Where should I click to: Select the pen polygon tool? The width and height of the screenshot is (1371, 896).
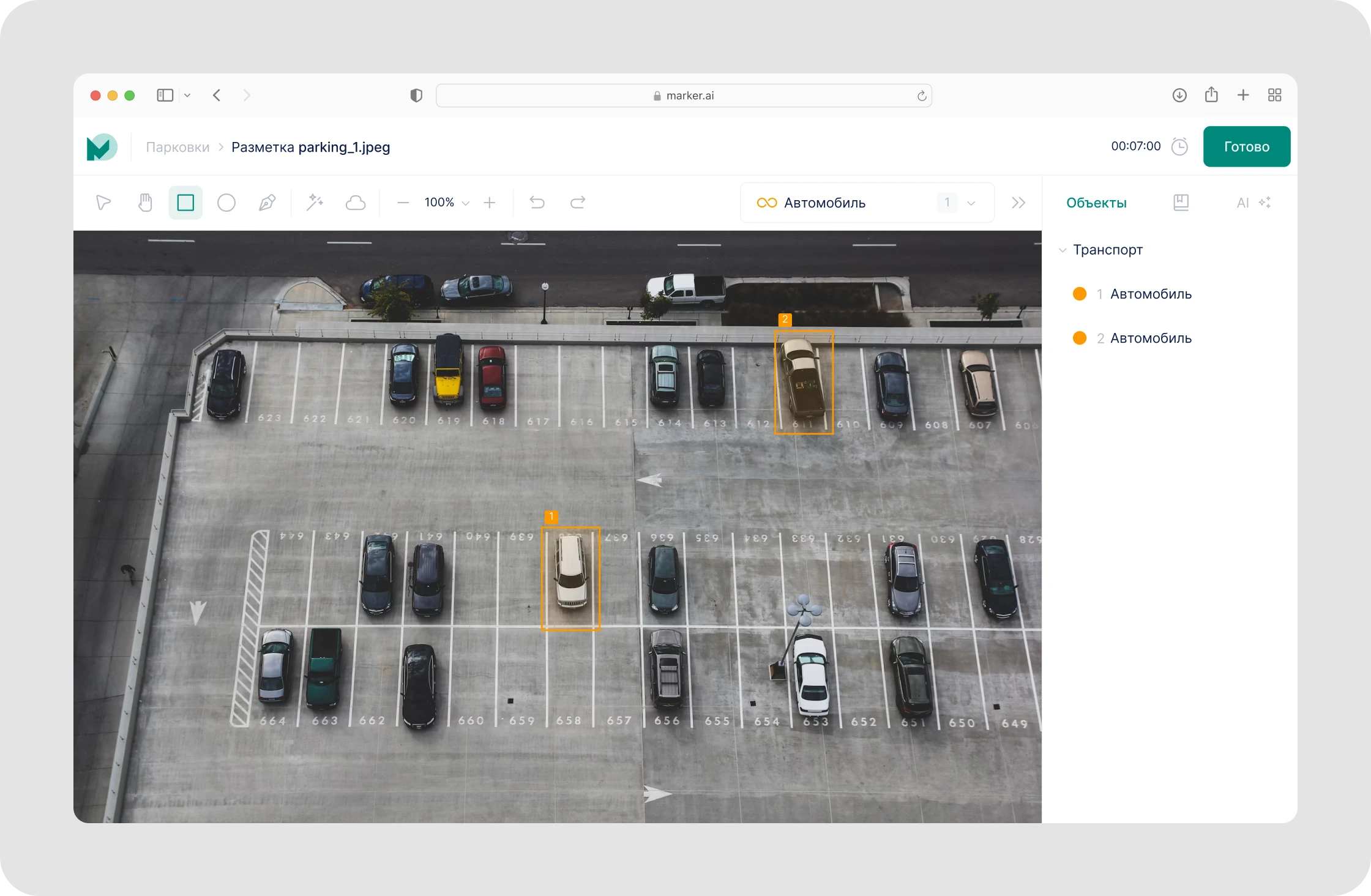(x=267, y=203)
